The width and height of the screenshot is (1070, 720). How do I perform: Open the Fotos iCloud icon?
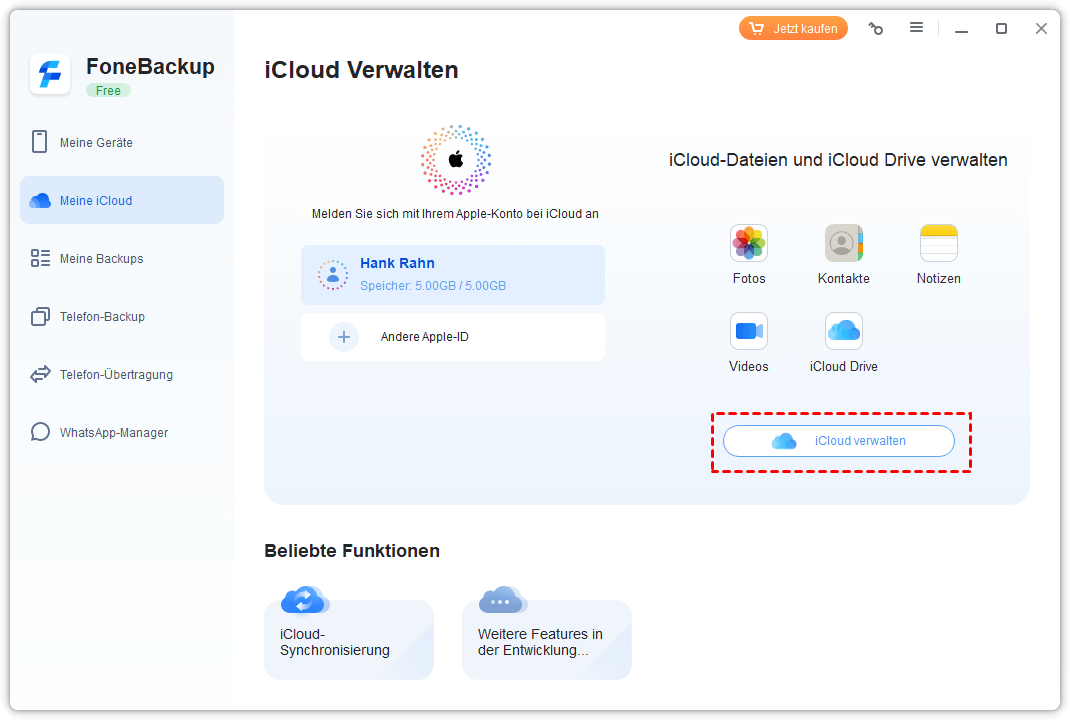(x=749, y=243)
